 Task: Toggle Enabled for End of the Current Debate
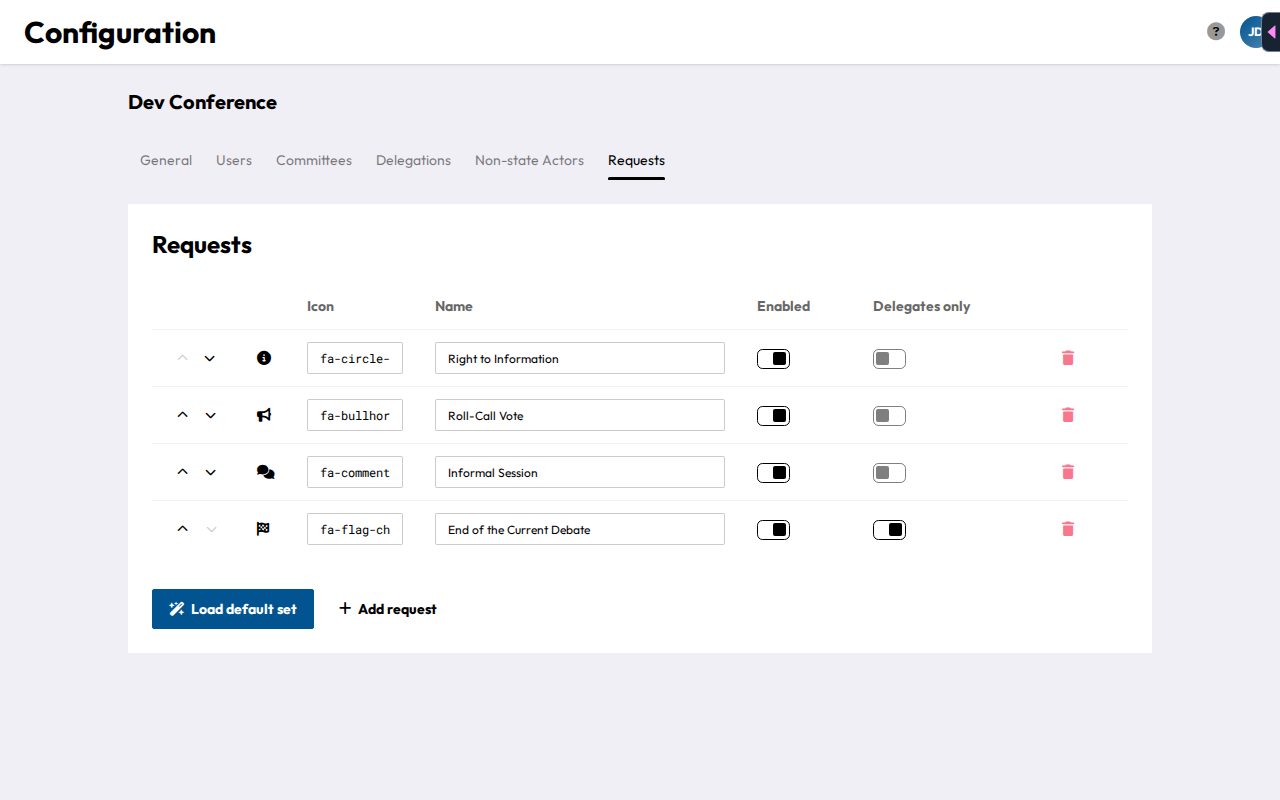click(x=773, y=530)
